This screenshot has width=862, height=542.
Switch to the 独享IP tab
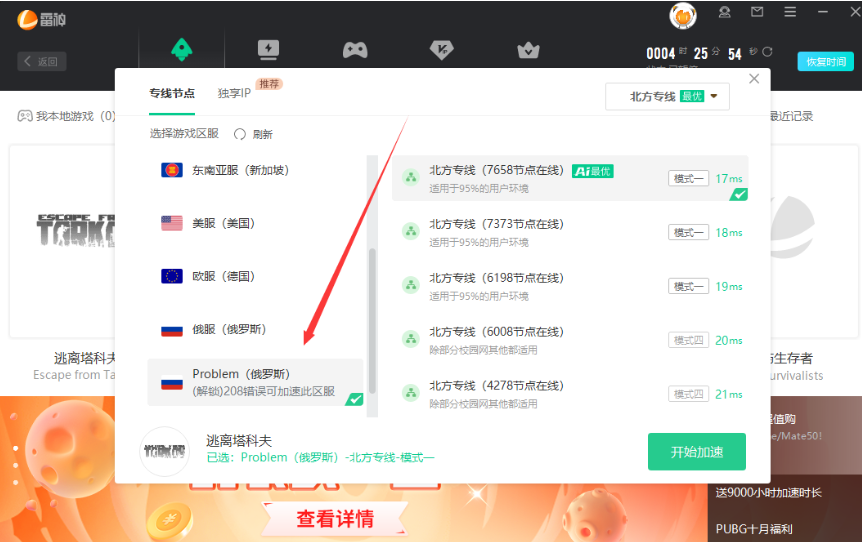click(234, 93)
